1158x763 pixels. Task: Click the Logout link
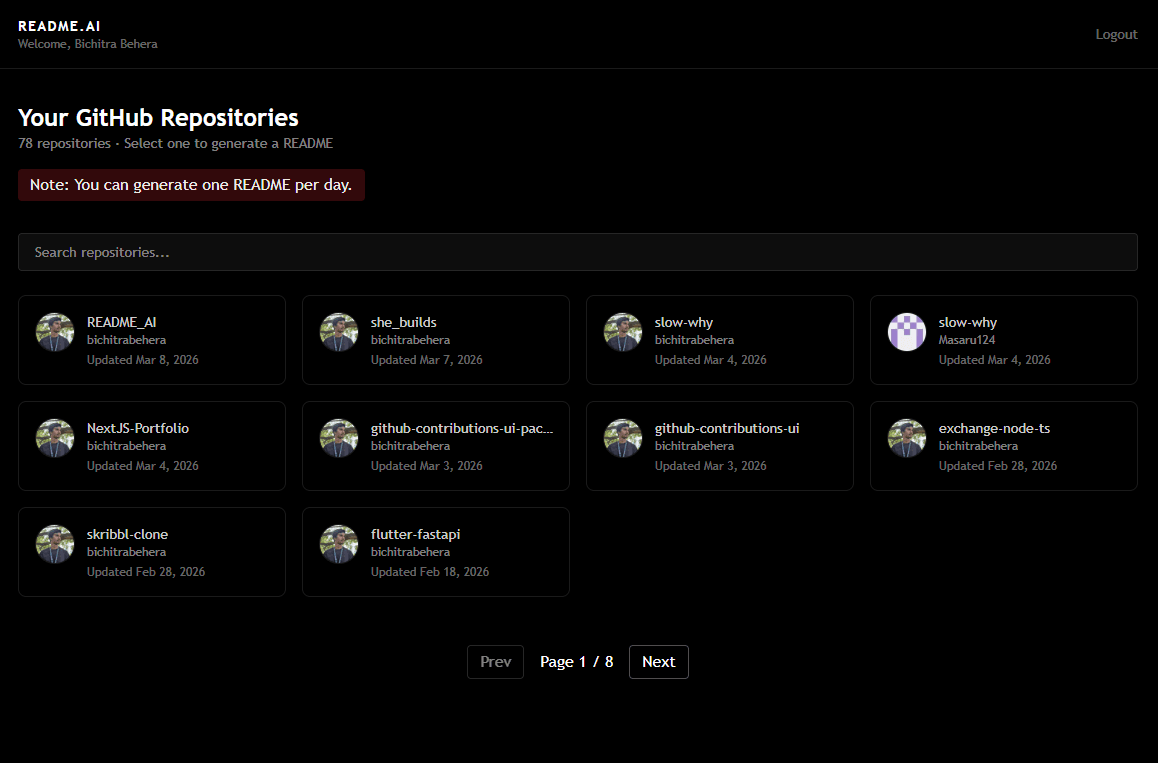coord(1116,34)
